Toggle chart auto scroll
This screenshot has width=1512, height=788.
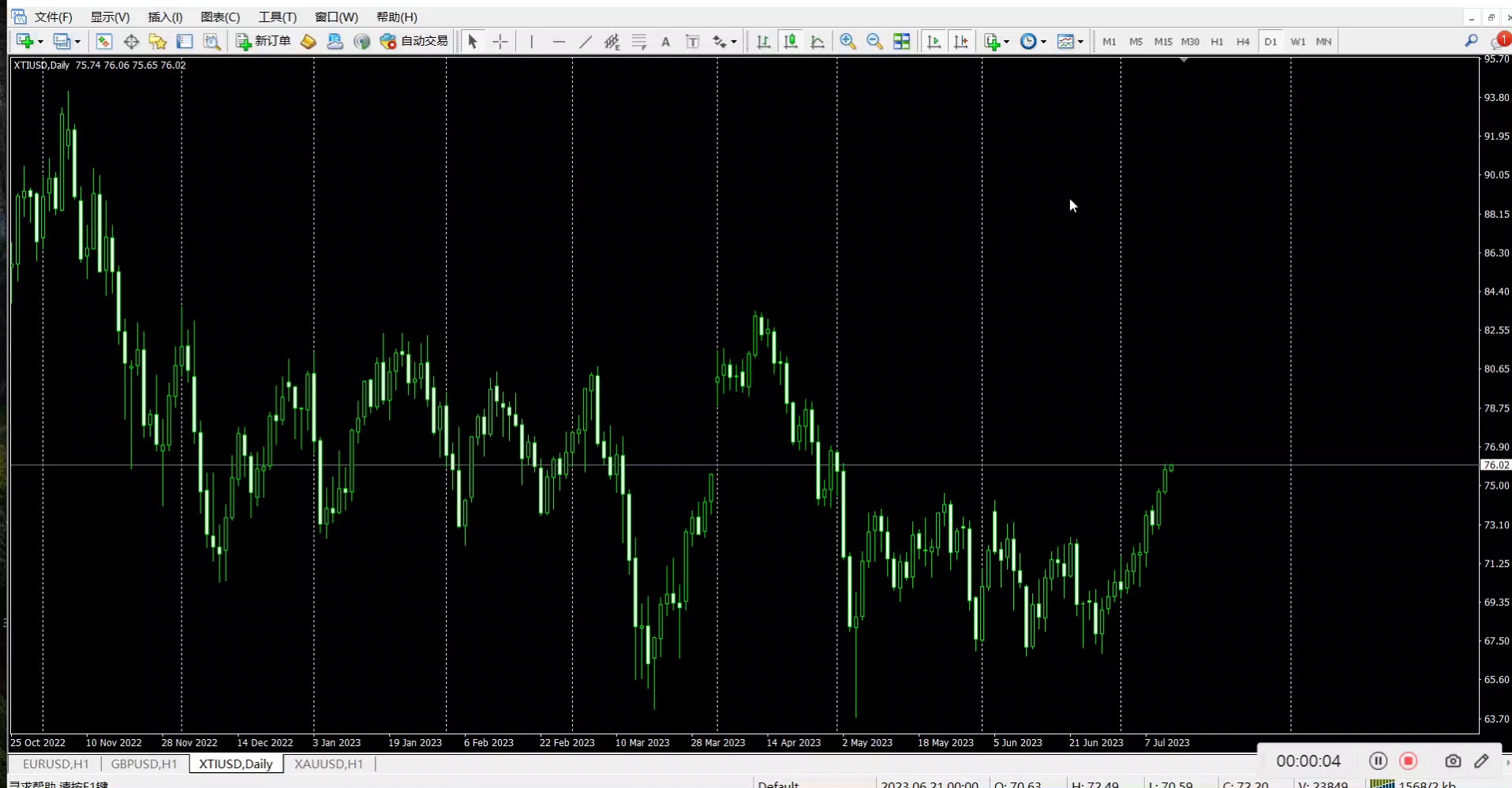tap(934, 42)
